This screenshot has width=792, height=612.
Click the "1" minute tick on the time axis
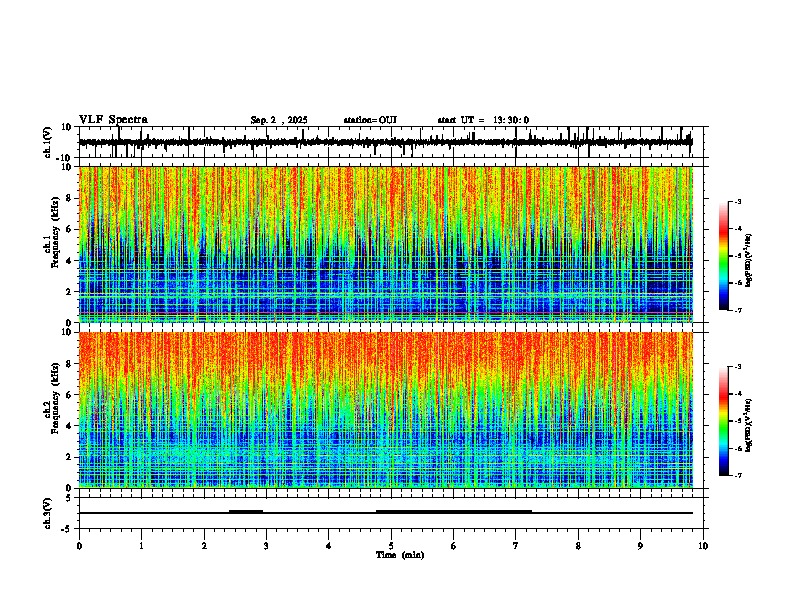pos(141,546)
